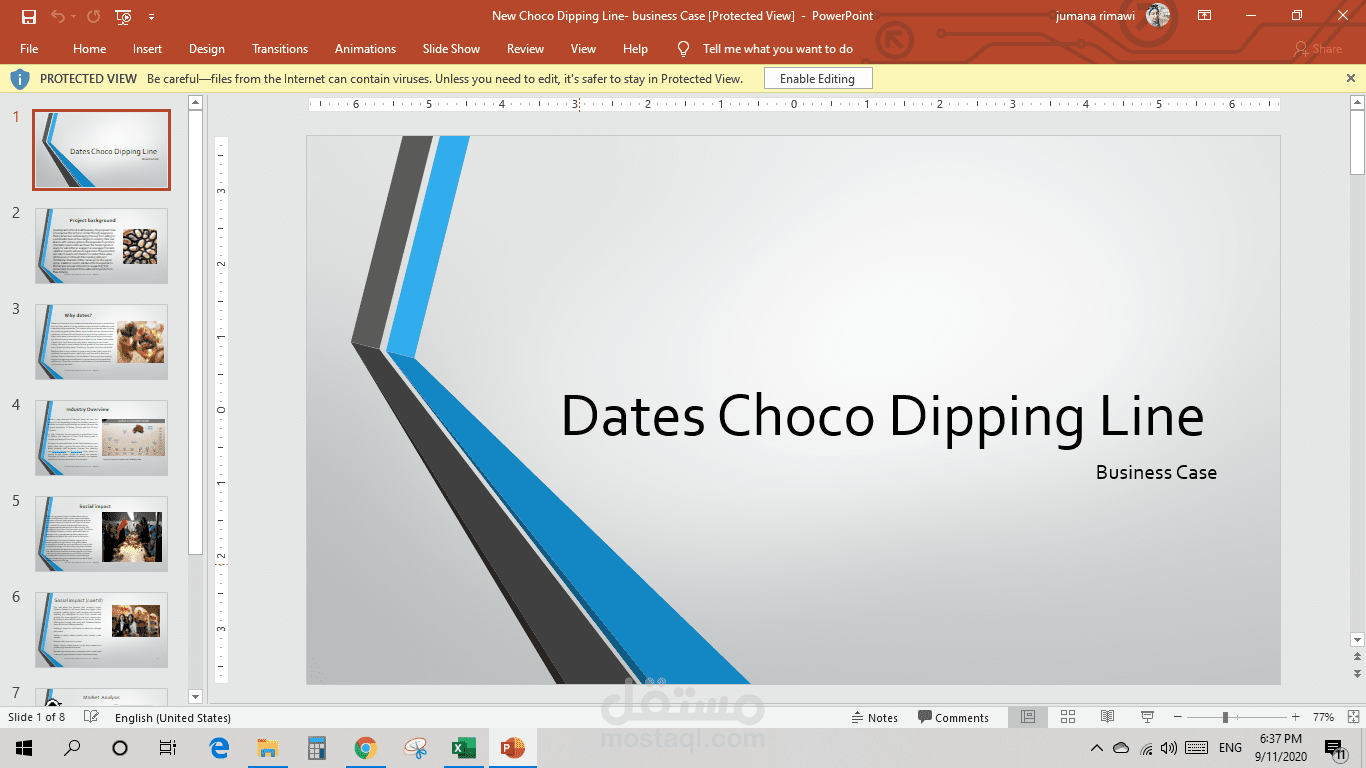The width and height of the screenshot is (1366, 768).
Task: Select the Why dates slide 3 thumbnail
Action: [101, 342]
